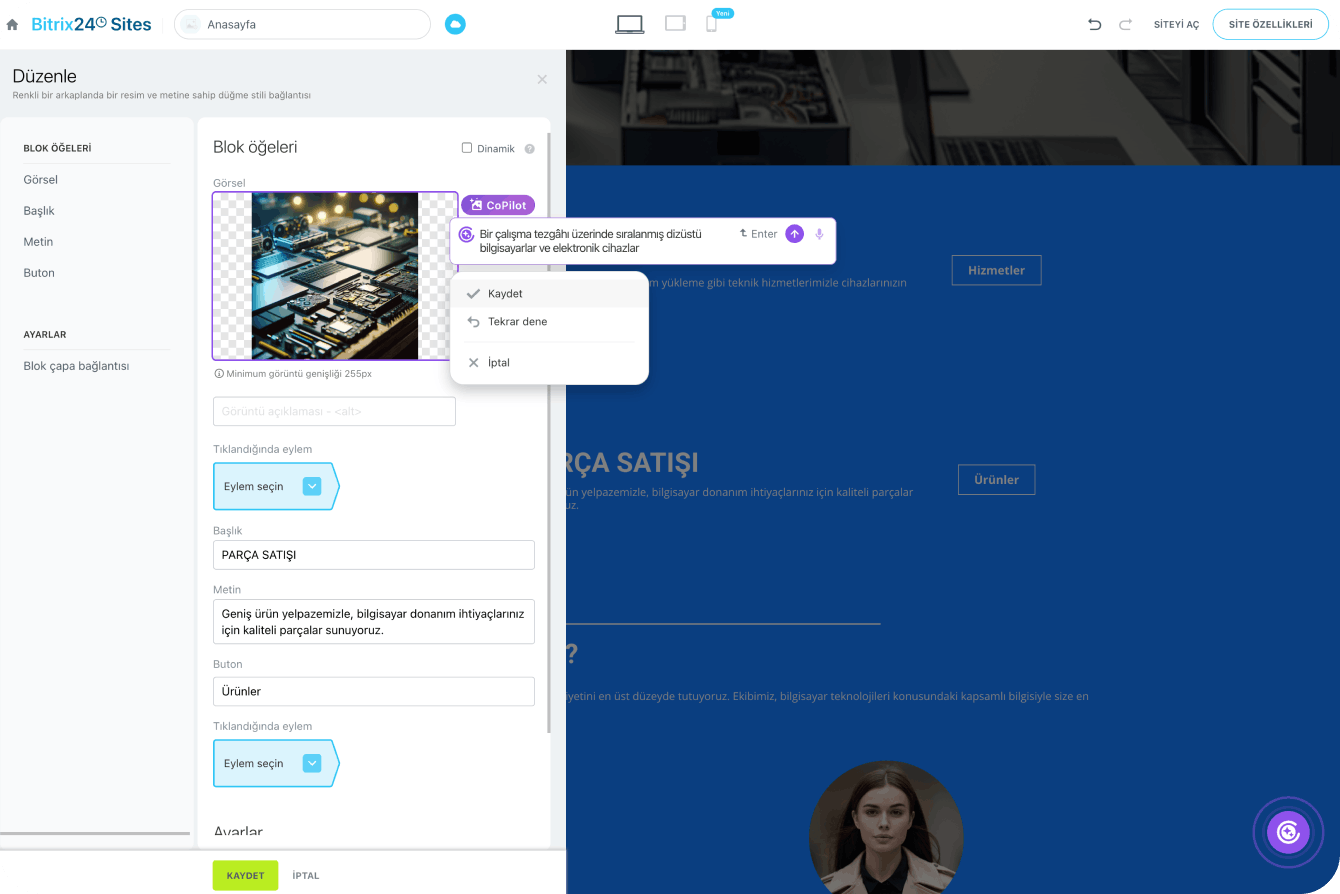The width and height of the screenshot is (1340, 894).
Task: Expand the first Eylem seçin dropdown
Action: tap(312, 486)
